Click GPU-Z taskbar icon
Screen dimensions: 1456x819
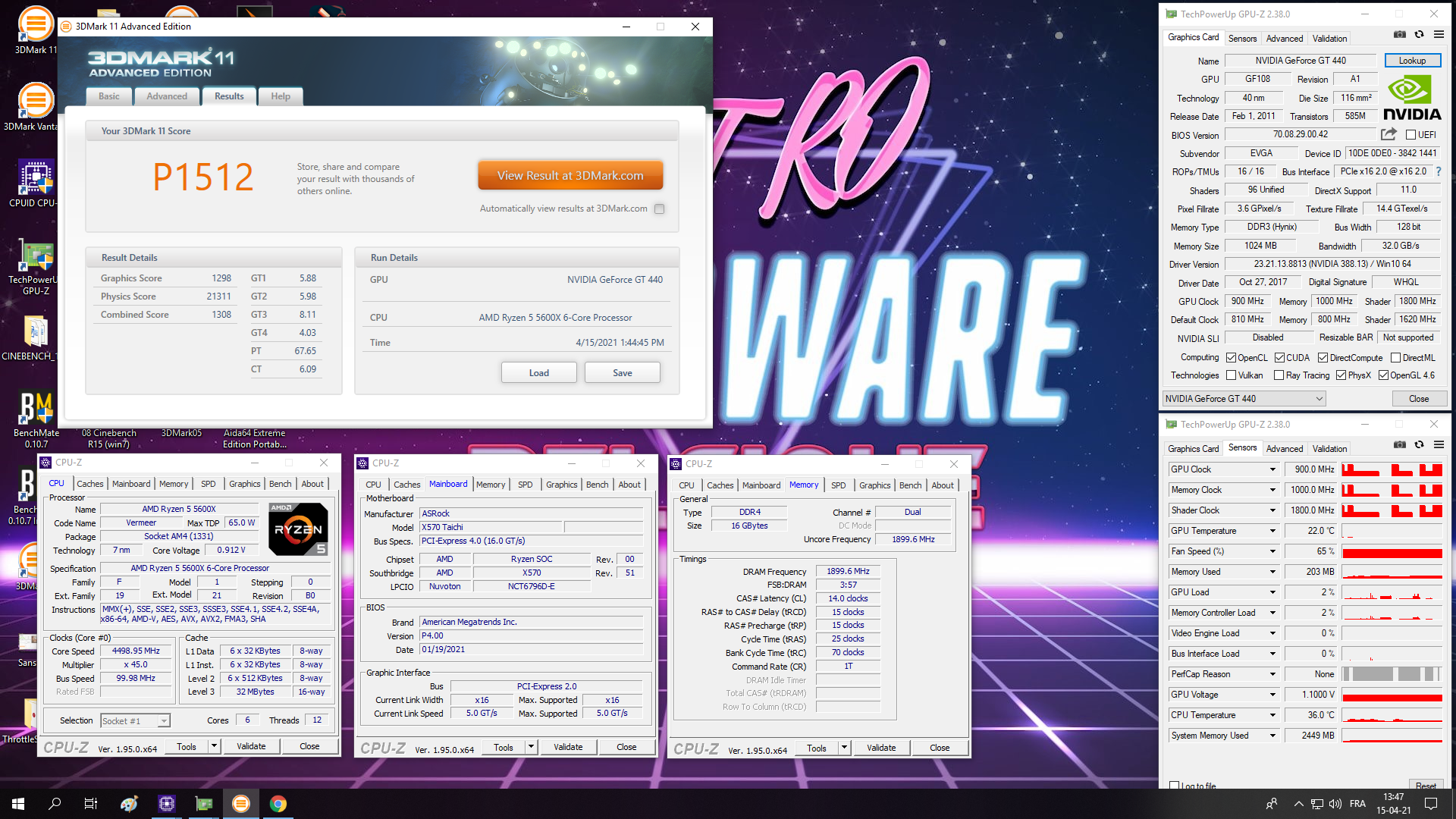click(204, 804)
